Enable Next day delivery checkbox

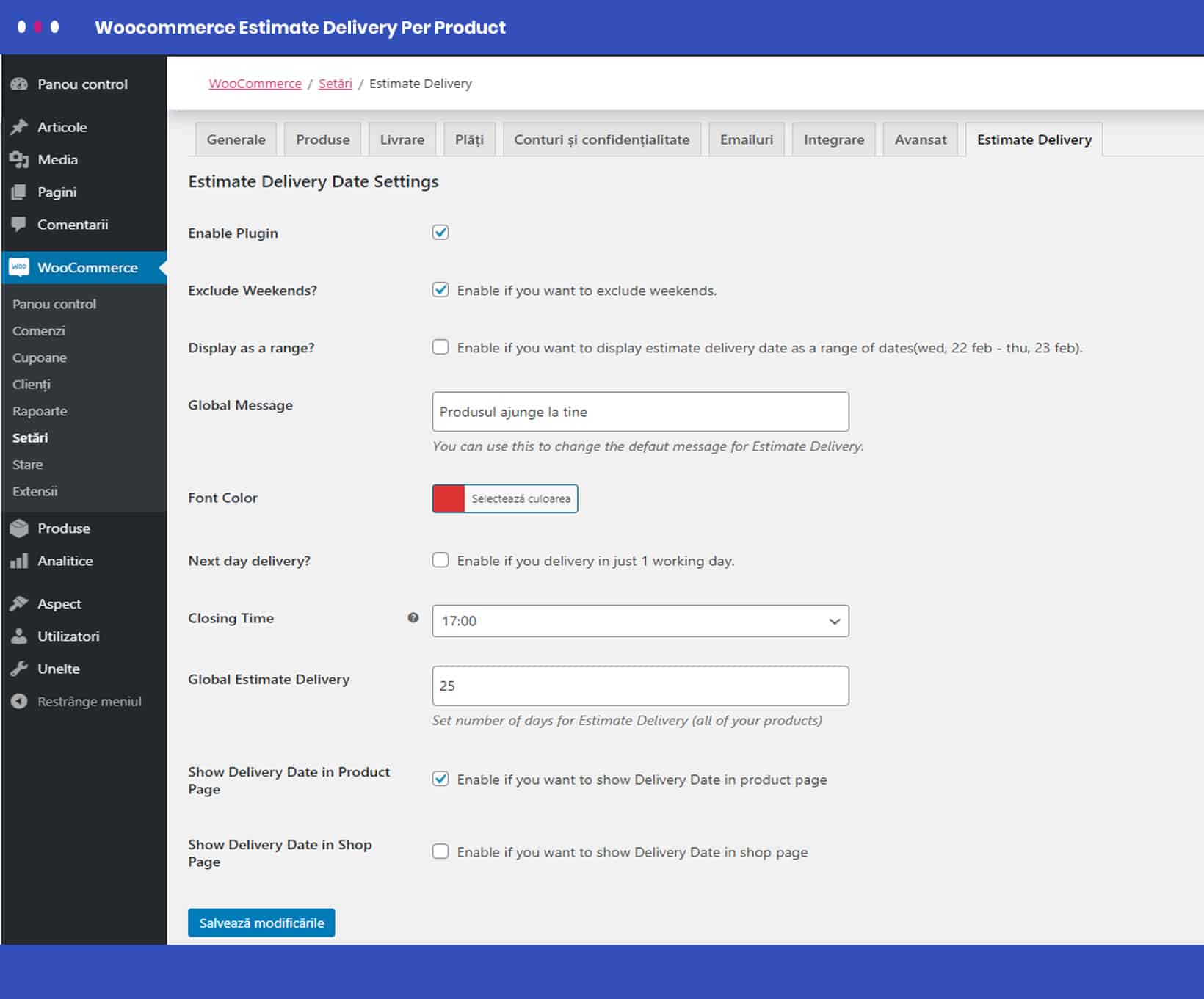pos(440,560)
